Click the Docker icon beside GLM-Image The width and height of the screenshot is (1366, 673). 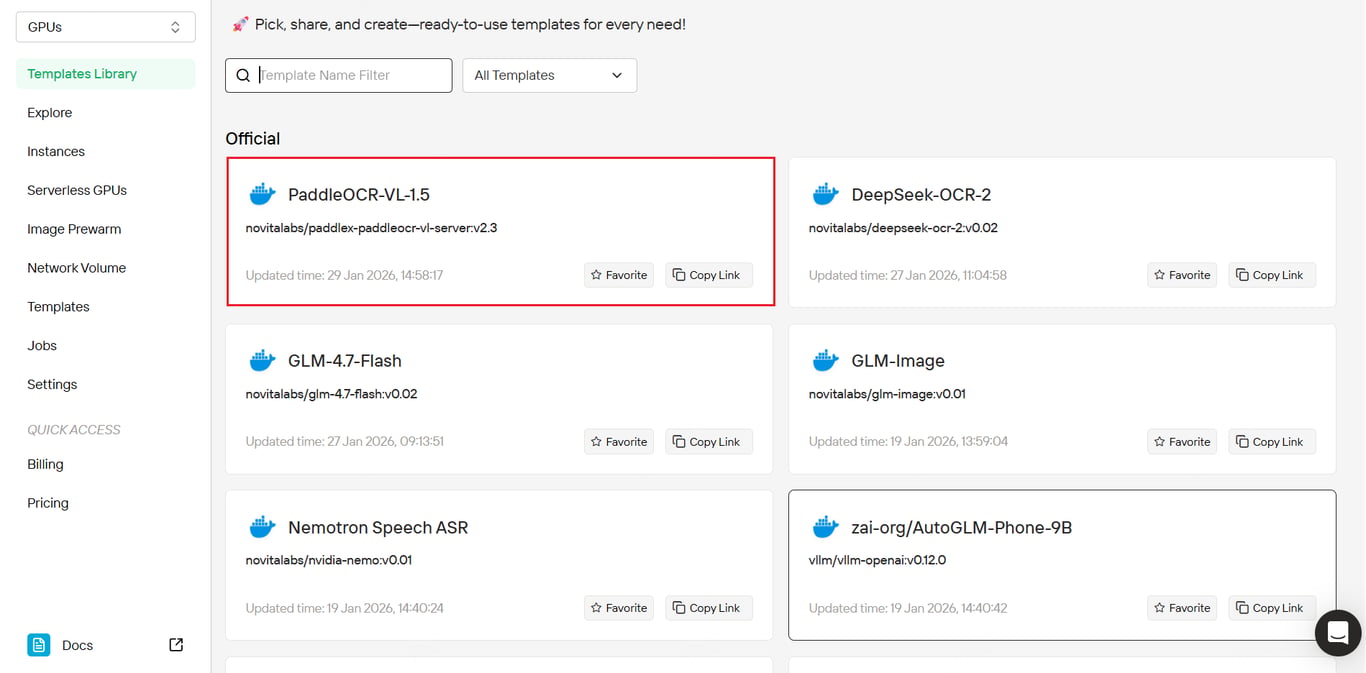[825, 360]
